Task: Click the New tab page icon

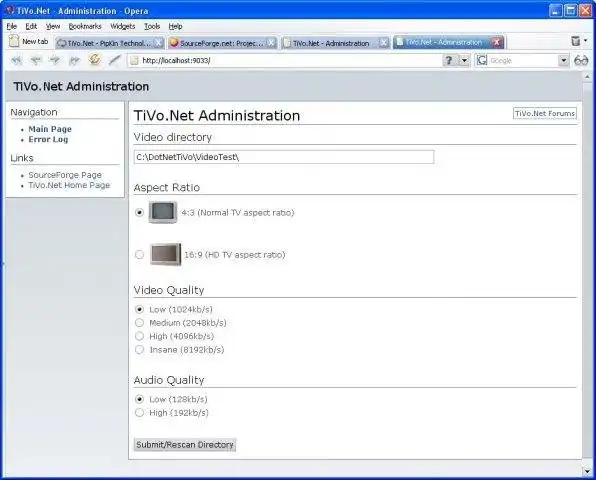Action: click(14, 41)
